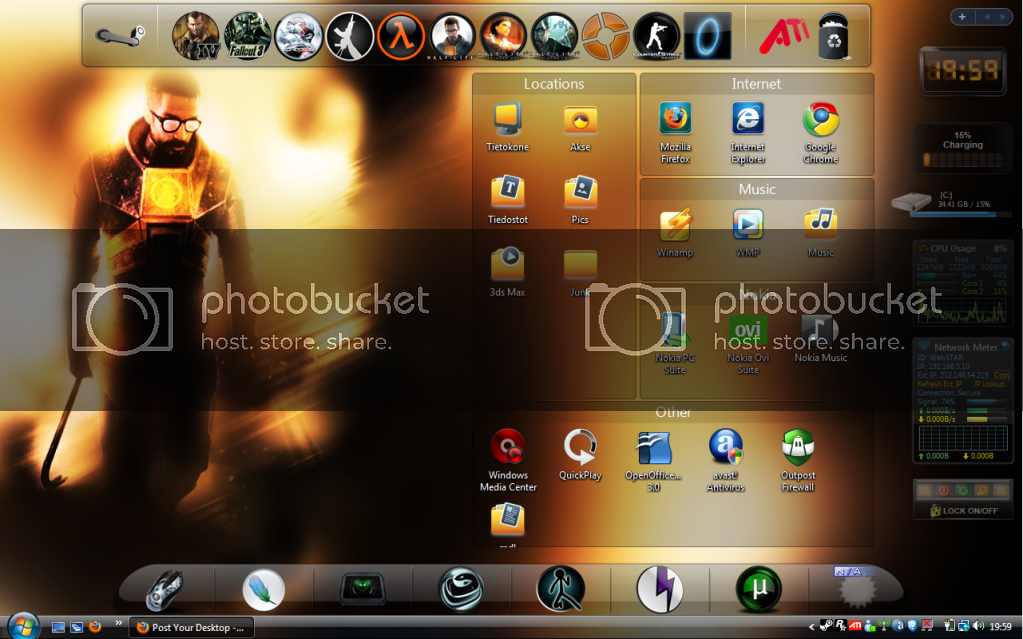Open the Music folder icon
The height and width of the screenshot is (639, 1023).
(821, 233)
